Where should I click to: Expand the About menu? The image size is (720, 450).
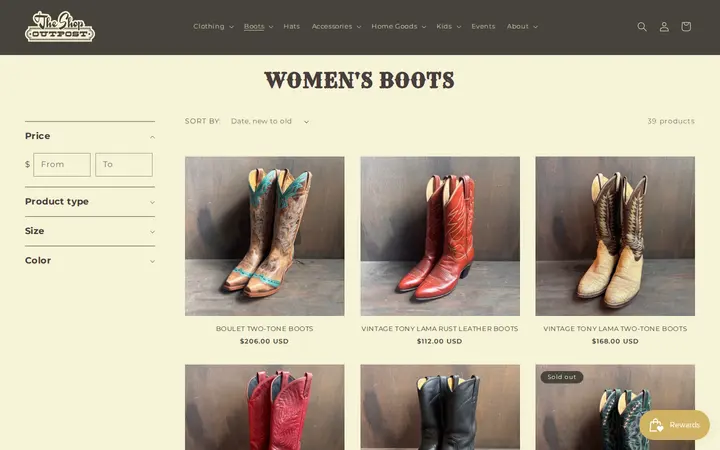coord(522,27)
